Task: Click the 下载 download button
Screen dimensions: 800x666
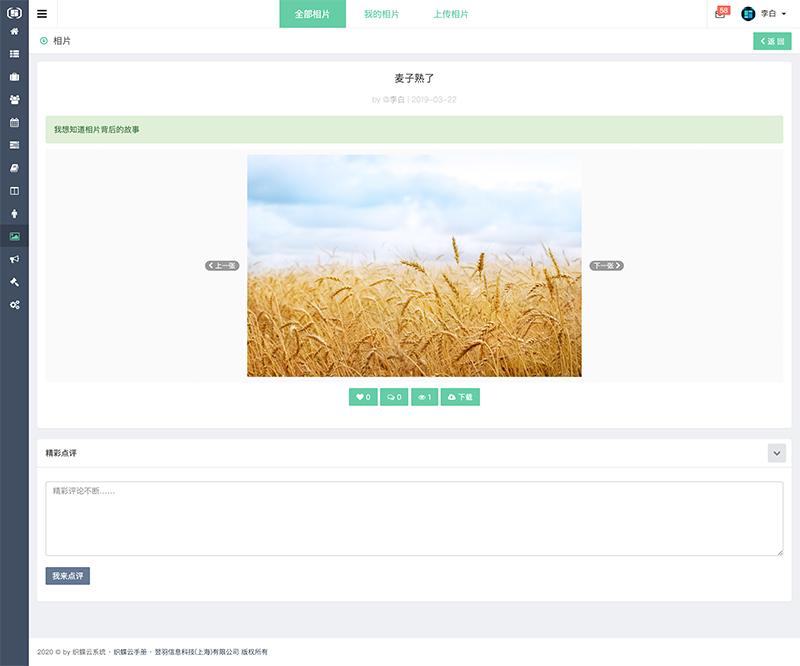Action: pos(460,397)
